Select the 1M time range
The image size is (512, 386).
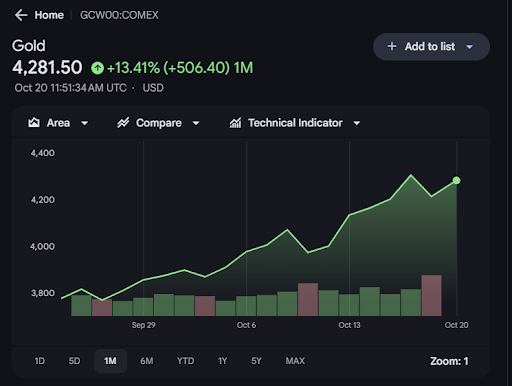click(x=110, y=361)
